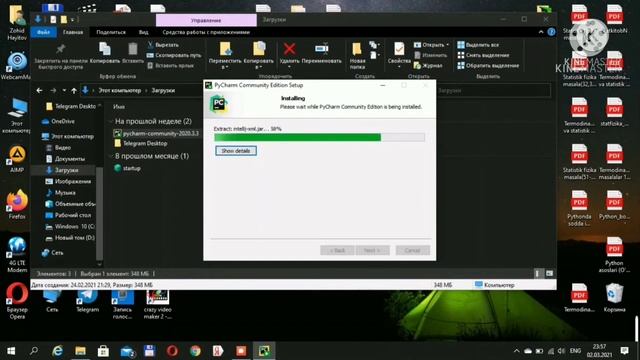Click Скопировать путь in the ribbon
The width and height of the screenshot is (640, 360).
click(174, 55)
